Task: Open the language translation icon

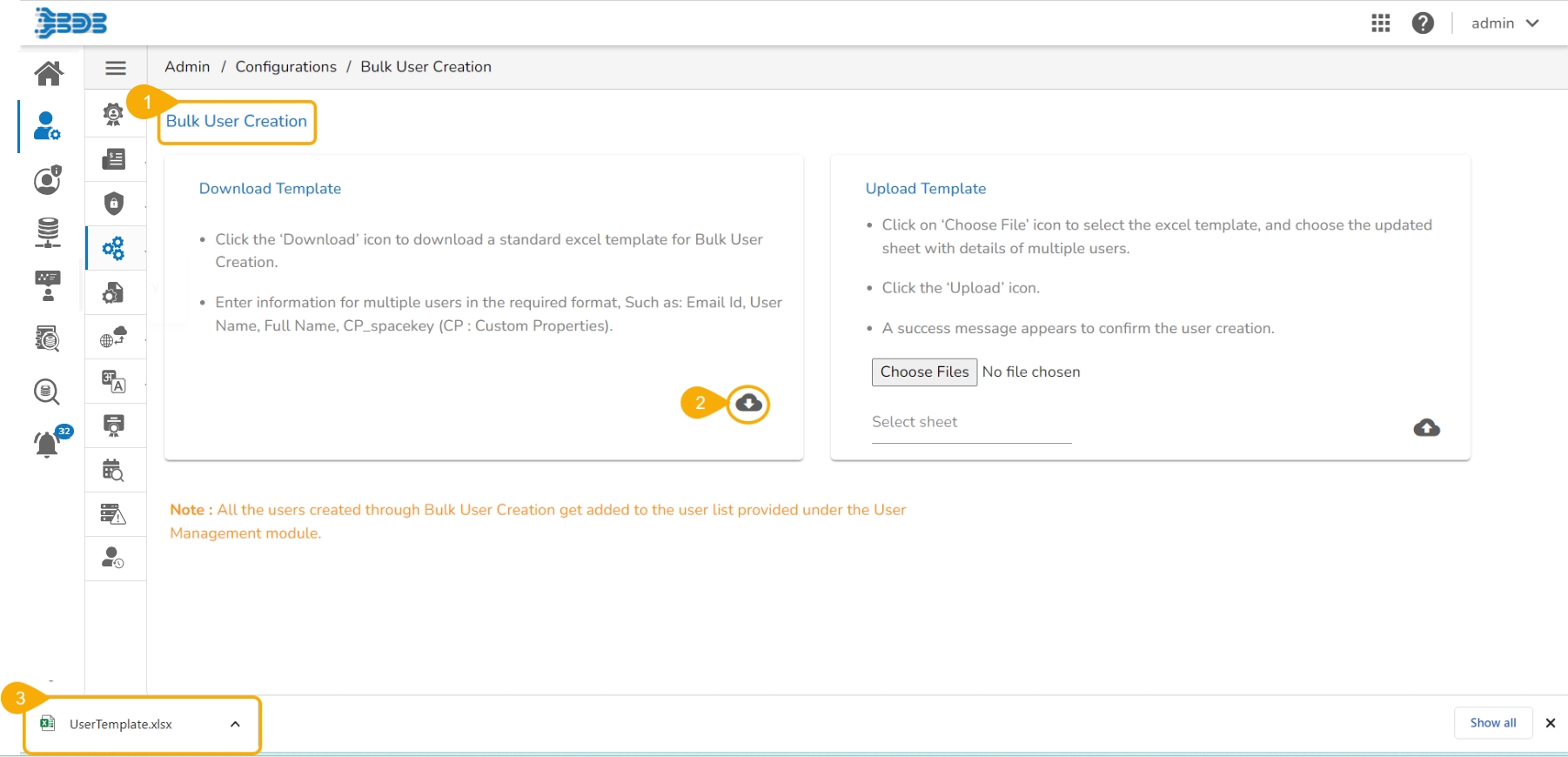Action: click(113, 381)
